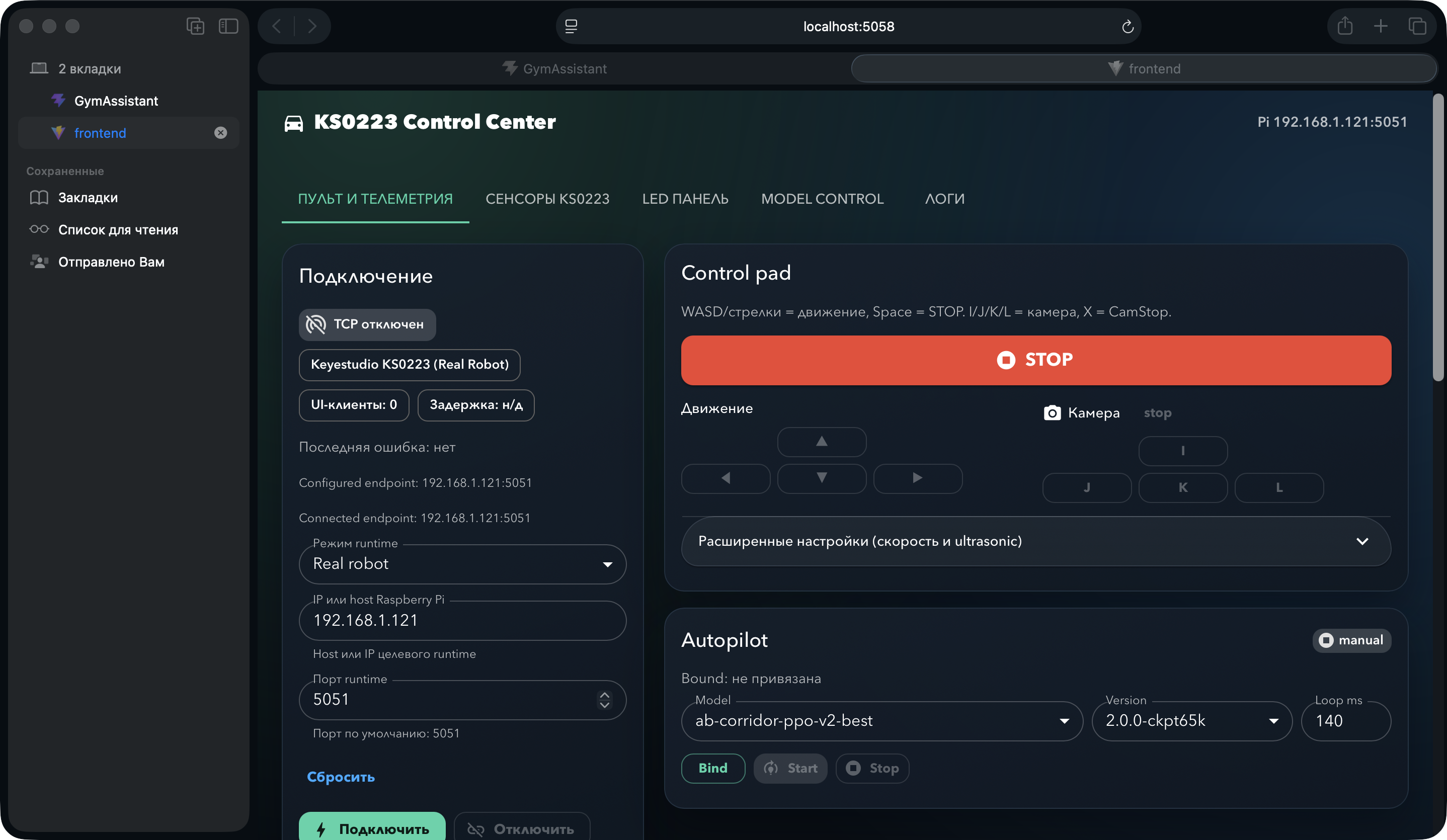1447x840 pixels.
Task: Start the autopilot
Action: [x=790, y=768]
